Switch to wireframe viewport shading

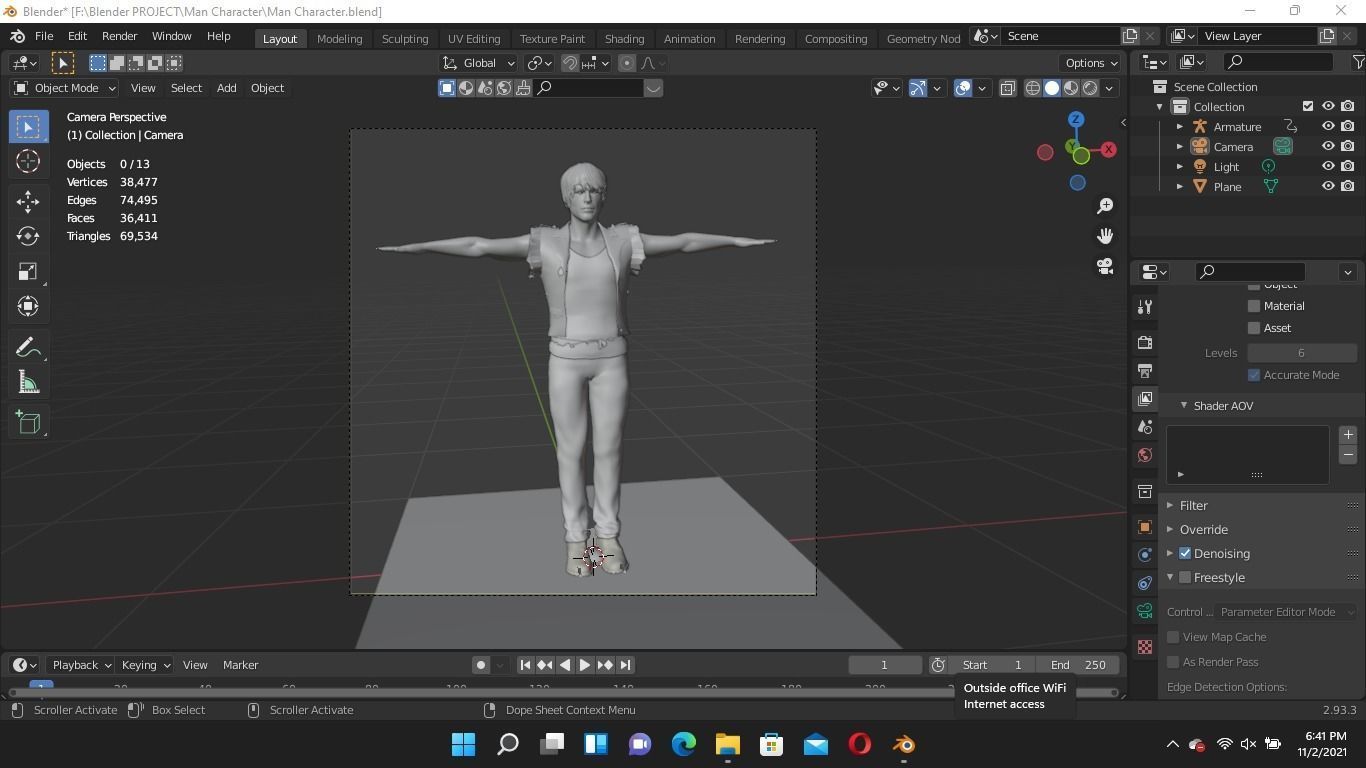(x=1033, y=88)
